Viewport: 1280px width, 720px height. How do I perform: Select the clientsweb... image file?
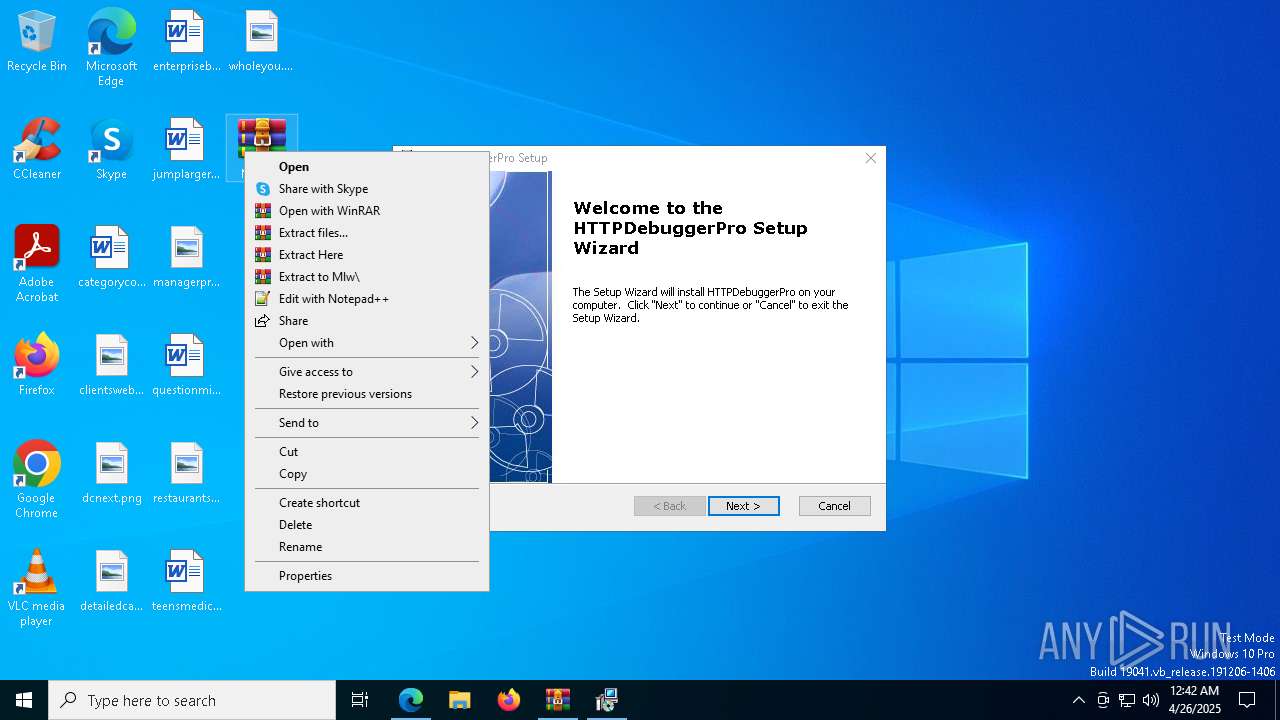point(111,366)
